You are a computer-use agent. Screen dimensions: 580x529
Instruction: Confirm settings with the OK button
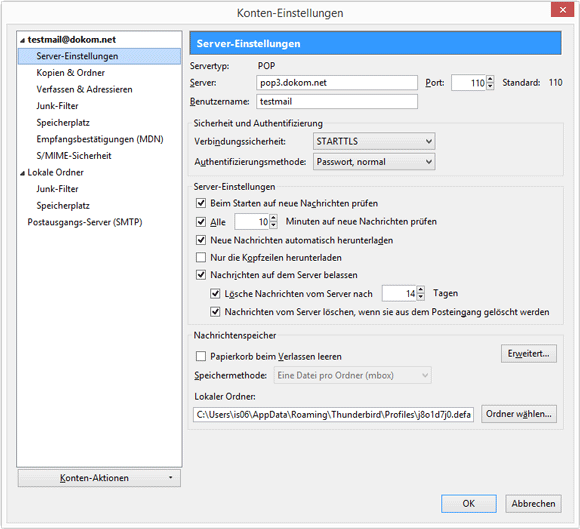click(x=469, y=503)
